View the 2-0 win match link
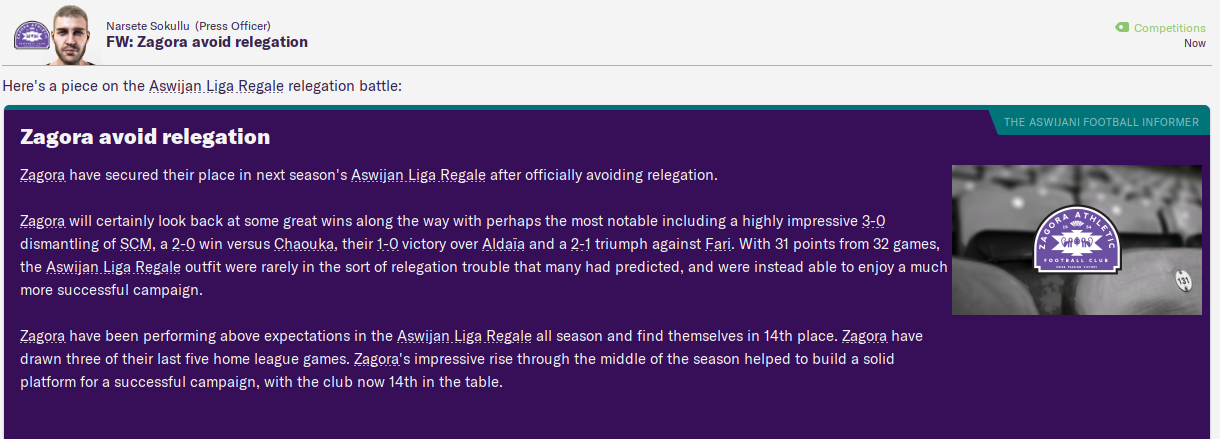The height and width of the screenshot is (439, 1220). click(x=183, y=244)
